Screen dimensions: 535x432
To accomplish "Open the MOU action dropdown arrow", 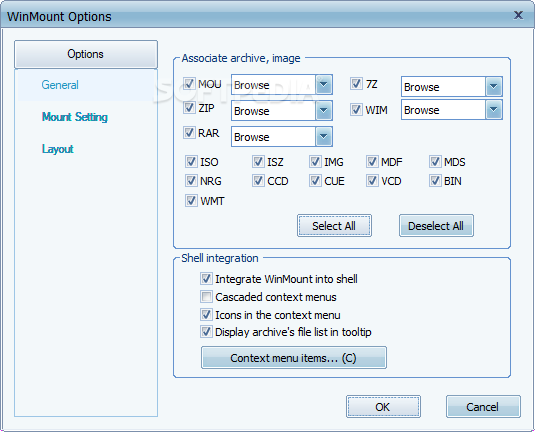I will coord(323,84).
